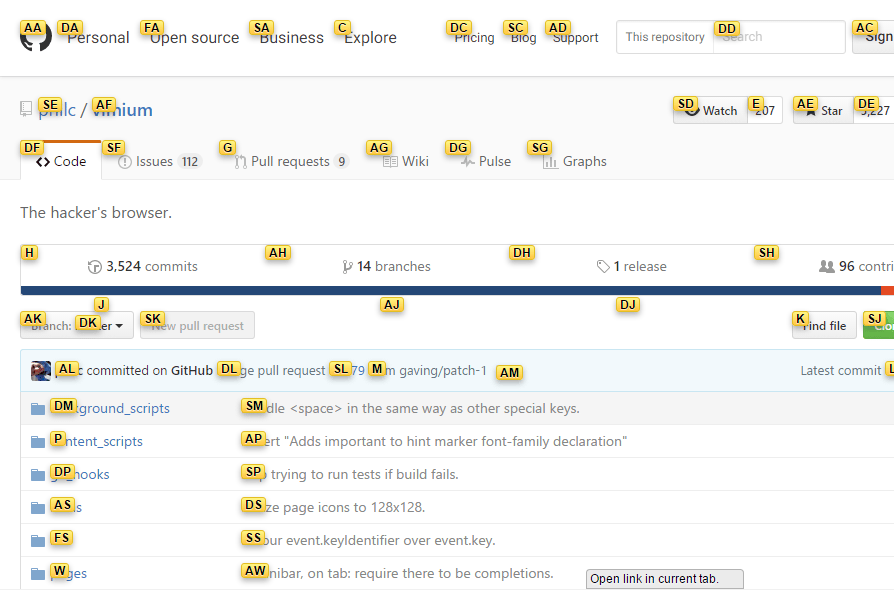This screenshot has height=590, width=894.
Task: Star the repository with the Star button
Action: [x=823, y=110]
